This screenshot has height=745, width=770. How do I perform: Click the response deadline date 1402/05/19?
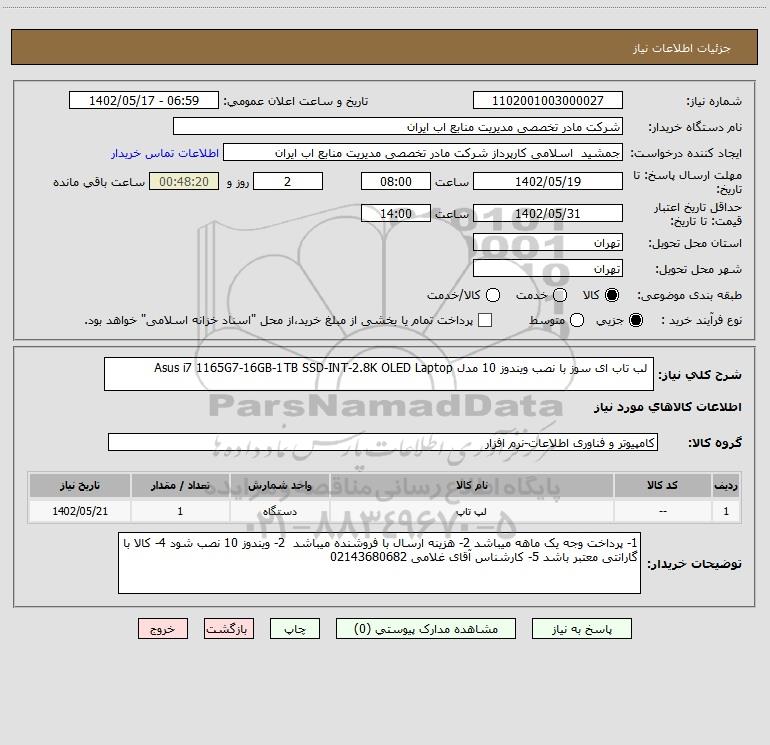(x=548, y=181)
